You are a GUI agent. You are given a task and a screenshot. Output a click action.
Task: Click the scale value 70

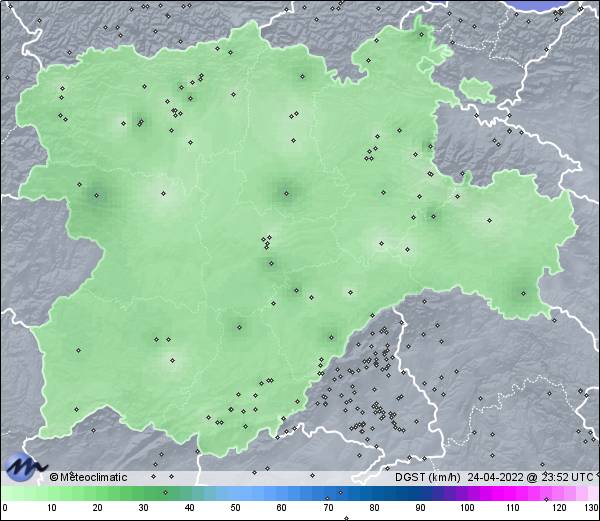(328, 508)
